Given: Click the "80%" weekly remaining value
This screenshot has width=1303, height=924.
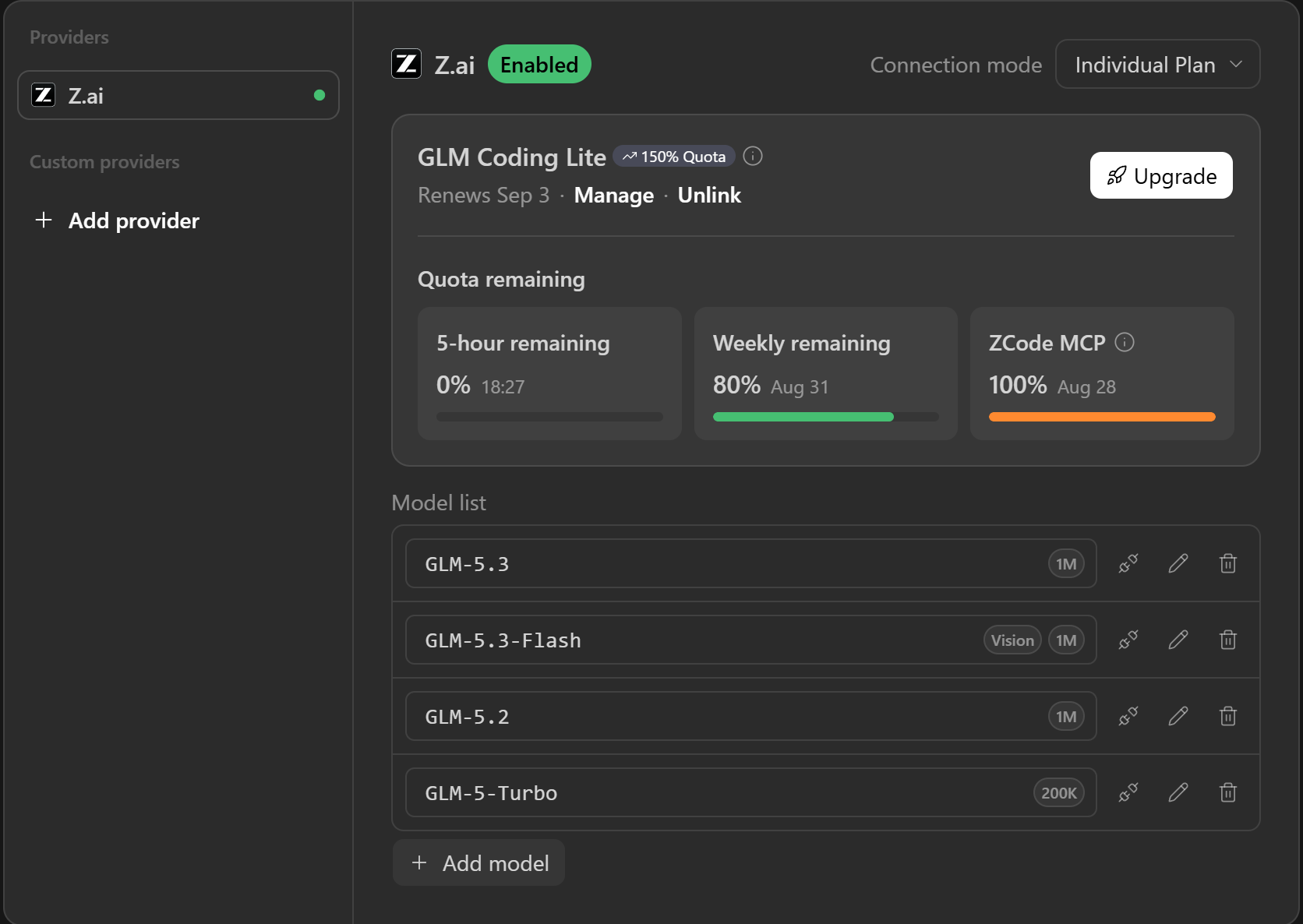Looking at the screenshot, I should coord(736,385).
